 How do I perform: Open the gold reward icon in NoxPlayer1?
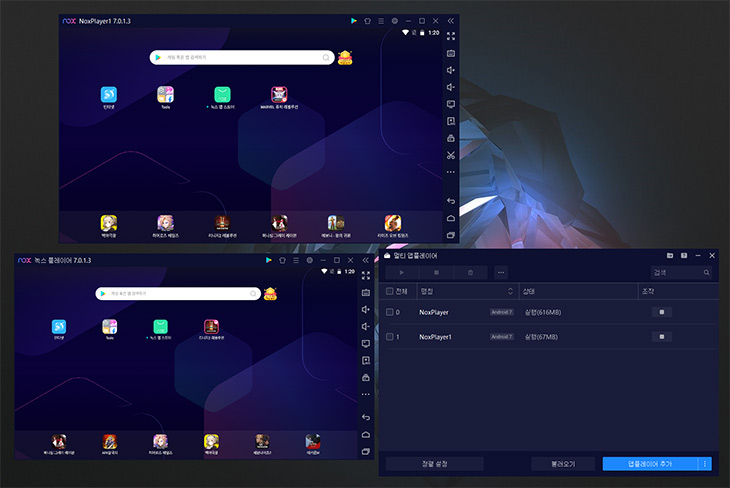coord(345,57)
